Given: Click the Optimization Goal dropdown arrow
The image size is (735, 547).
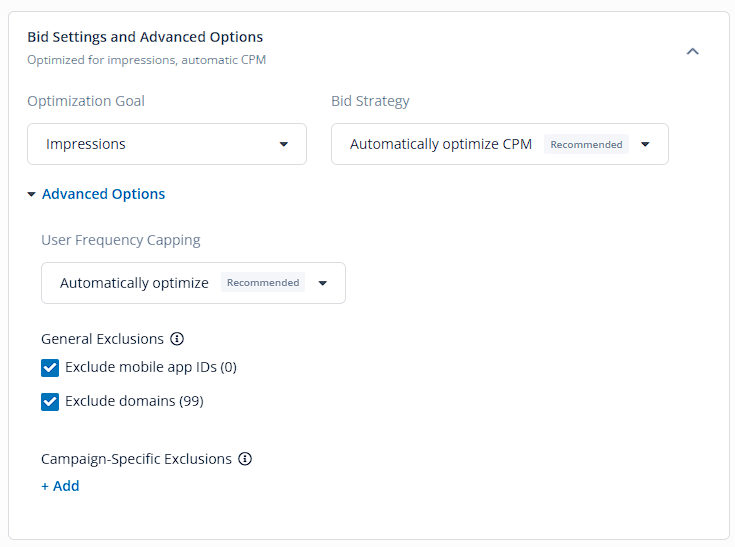Looking at the screenshot, I should click(284, 144).
